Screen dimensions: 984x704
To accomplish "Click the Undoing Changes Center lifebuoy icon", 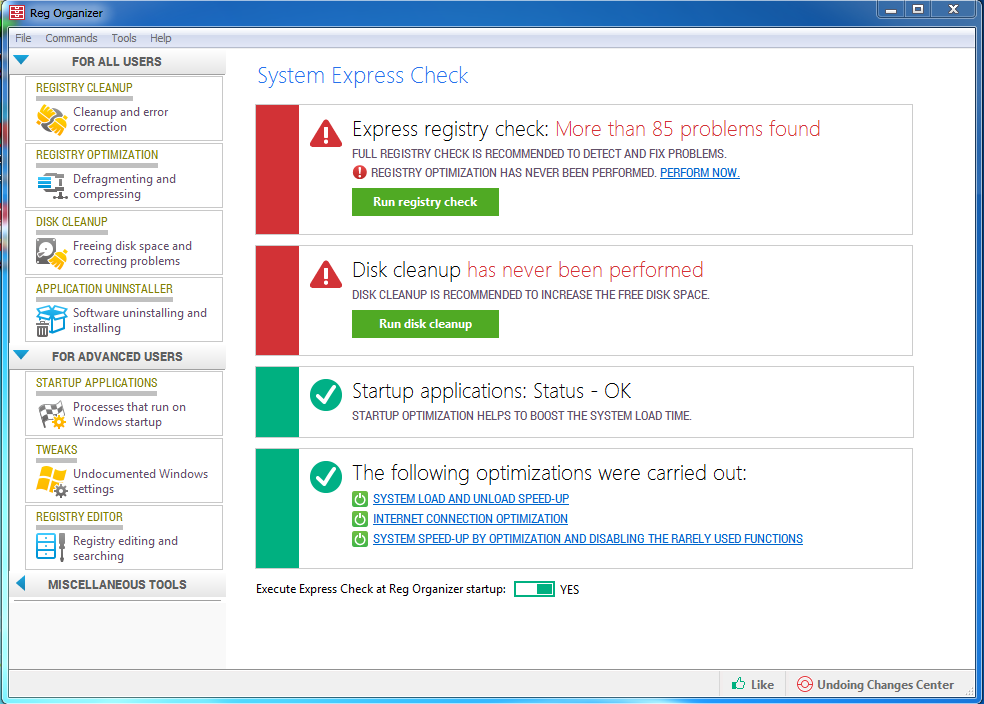I will tap(805, 684).
